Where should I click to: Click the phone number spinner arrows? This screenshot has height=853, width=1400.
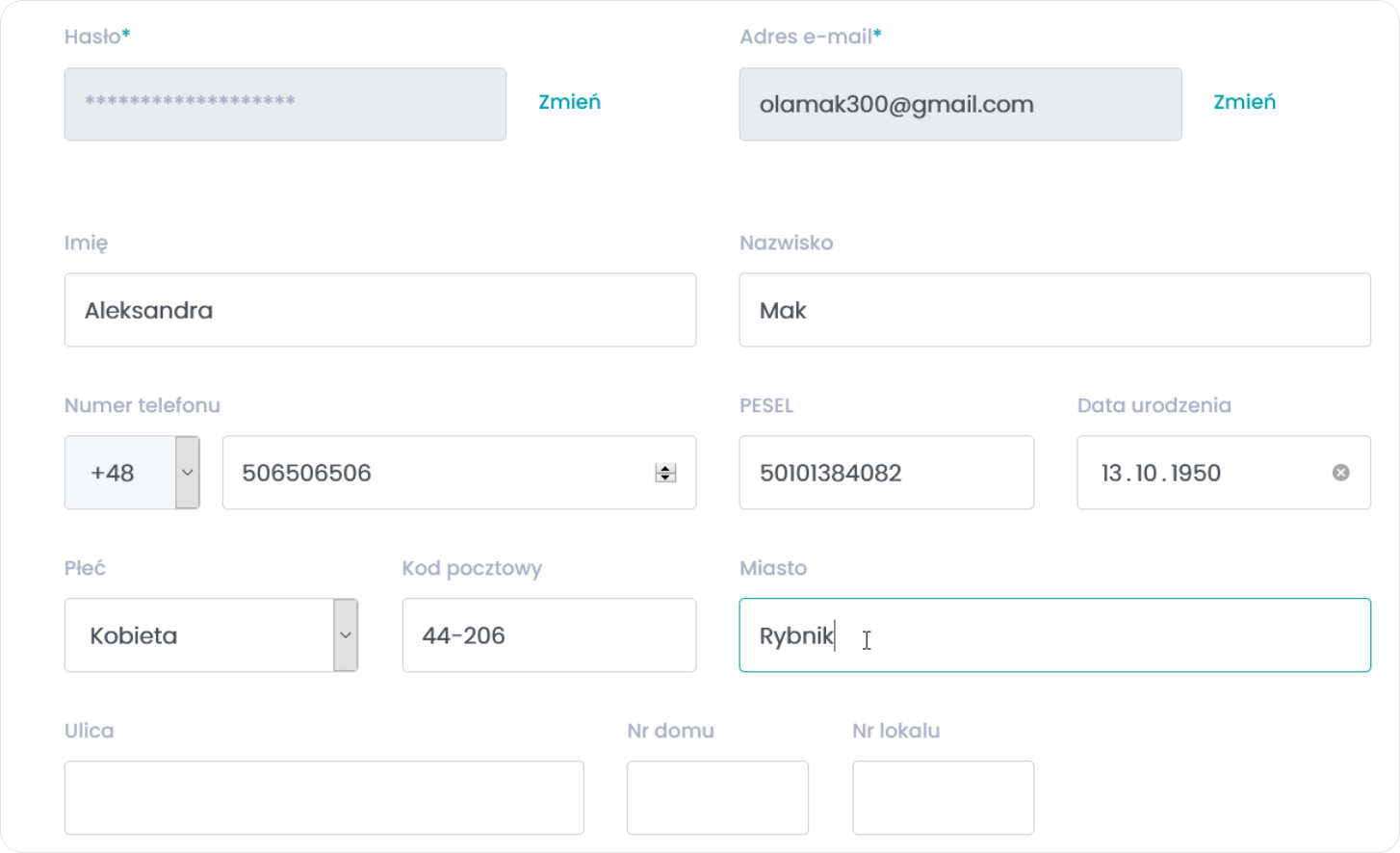point(665,473)
